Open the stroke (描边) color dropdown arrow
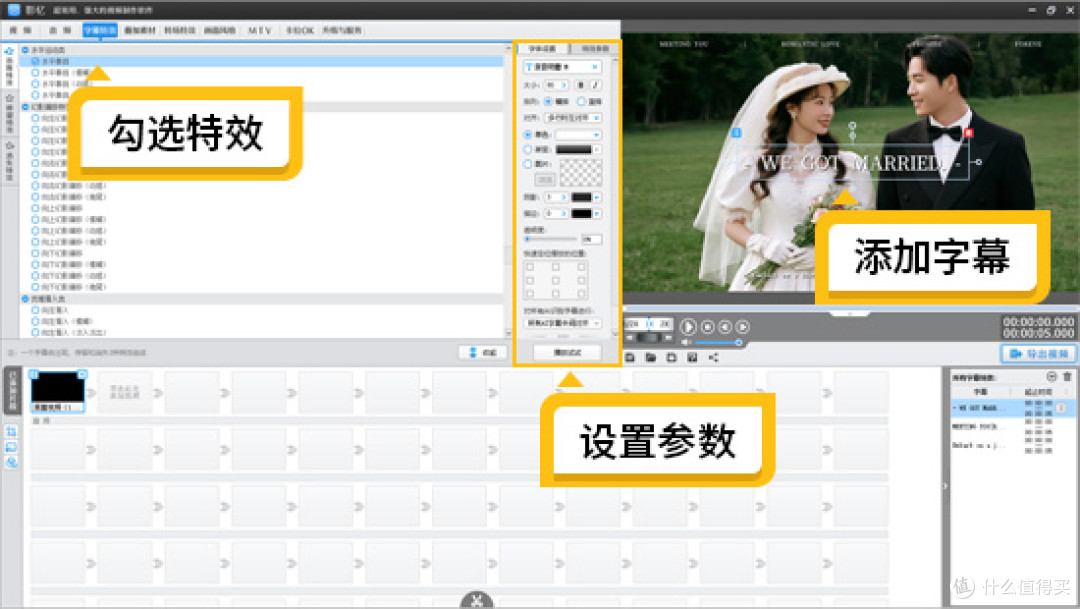 click(x=597, y=214)
